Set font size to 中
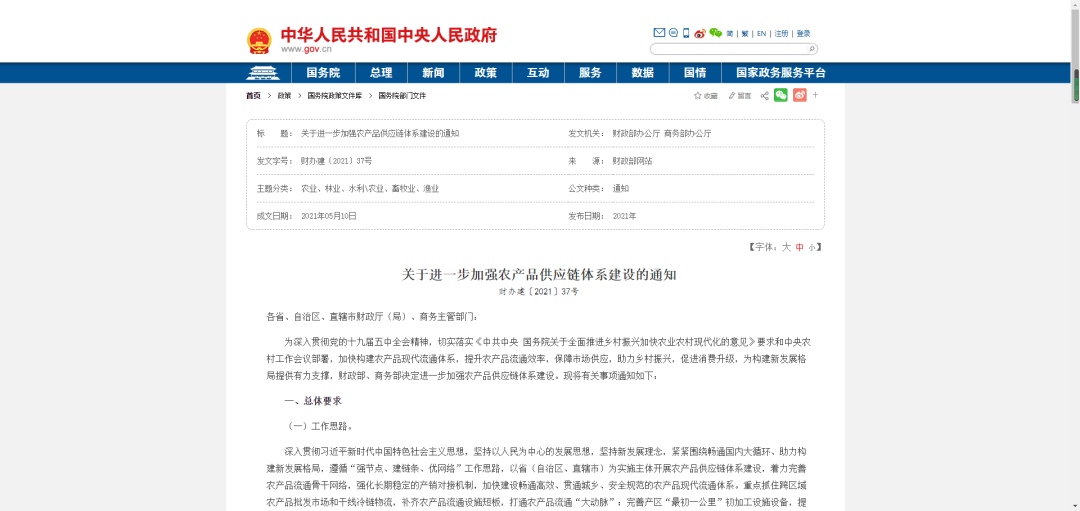 point(799,246)
